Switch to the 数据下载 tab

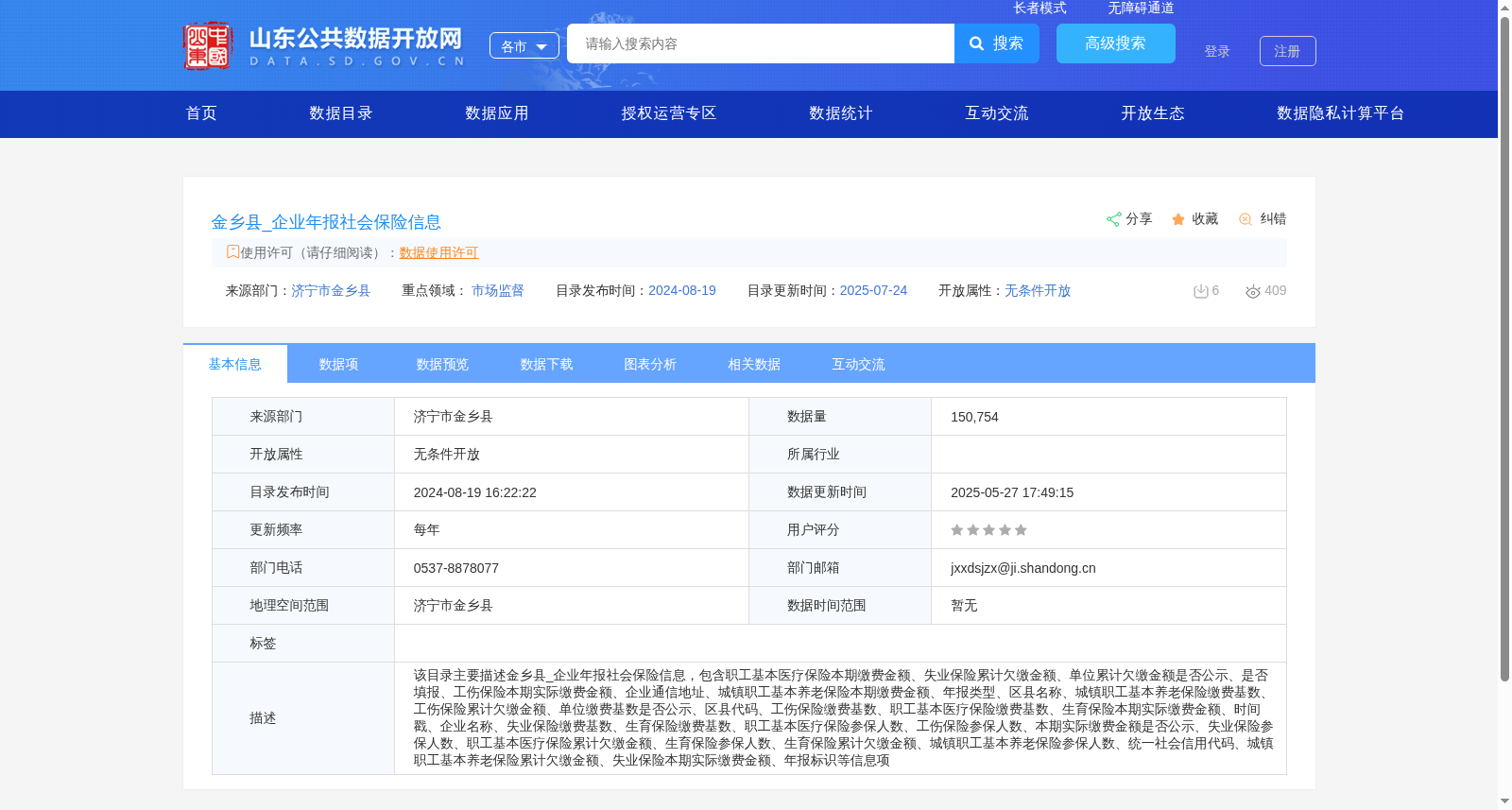pyautogui.click(x=547, y=364)
